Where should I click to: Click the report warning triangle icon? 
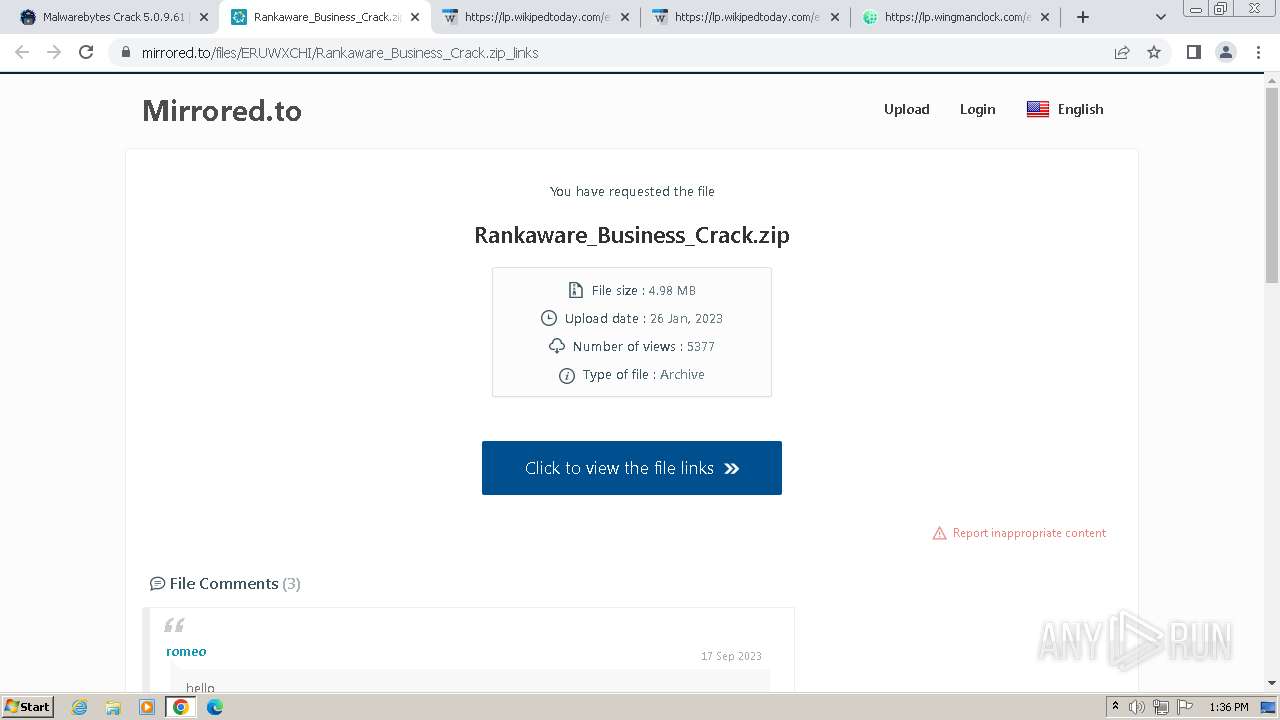(x=939, y=533)
